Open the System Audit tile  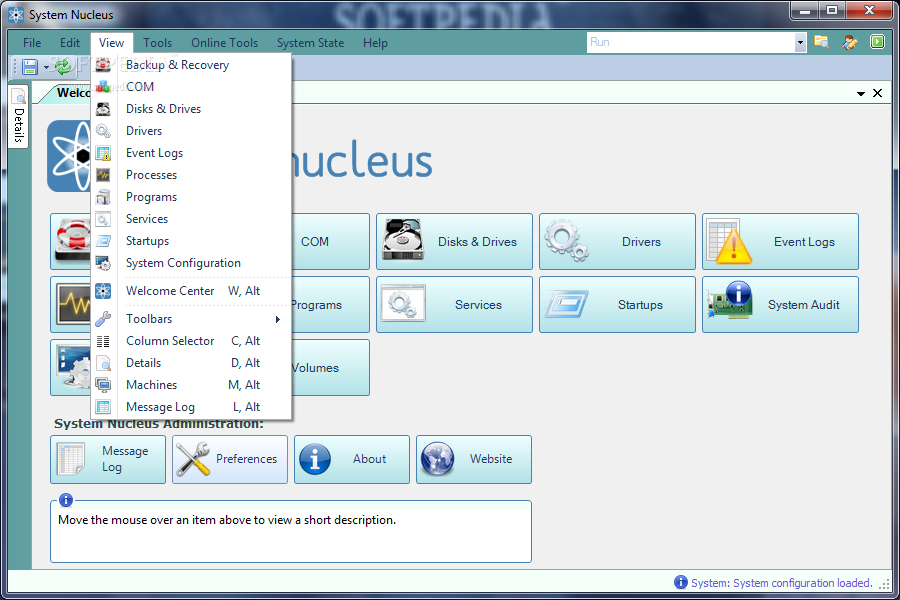781,305
